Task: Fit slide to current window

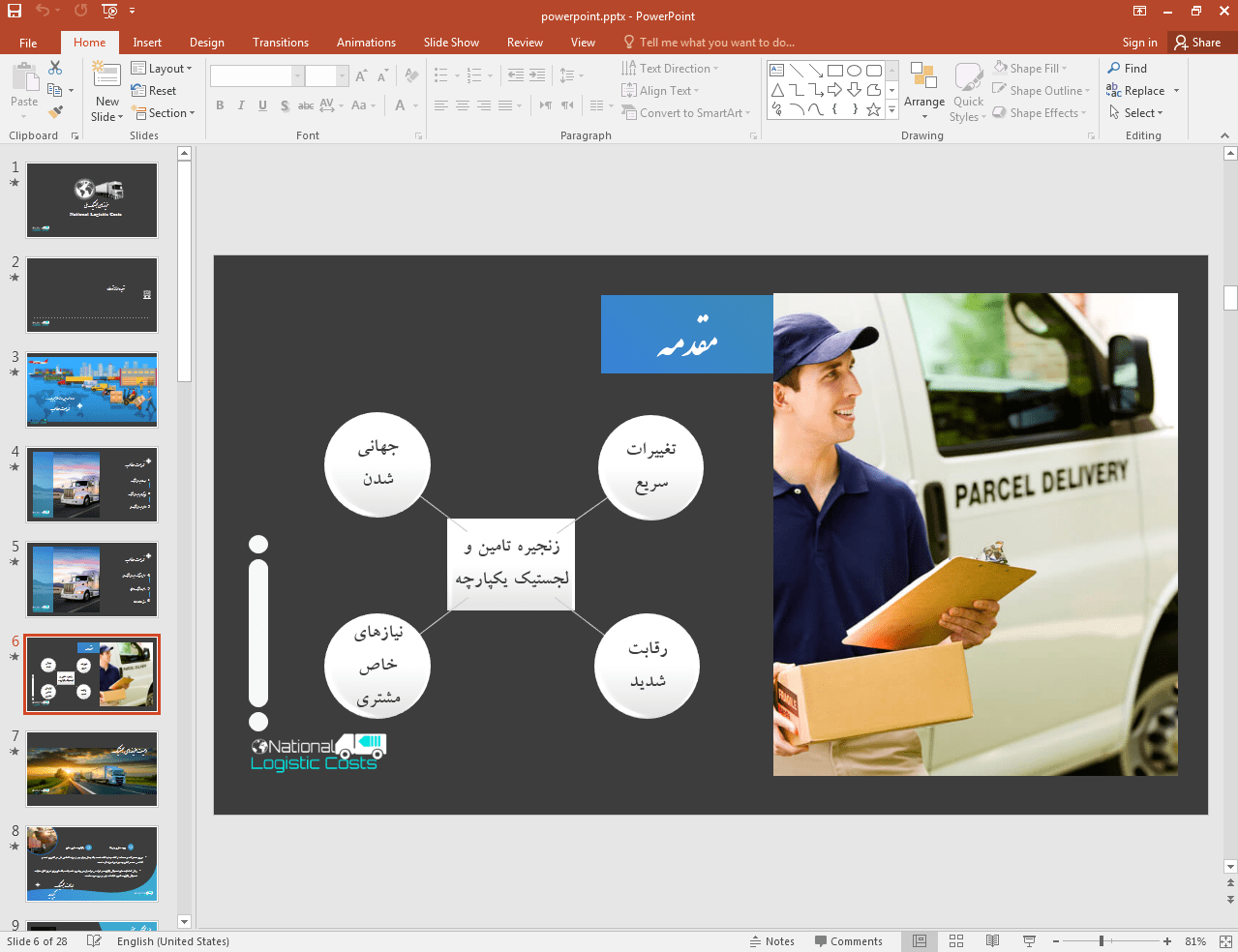Action: (x=1225, y=941)
